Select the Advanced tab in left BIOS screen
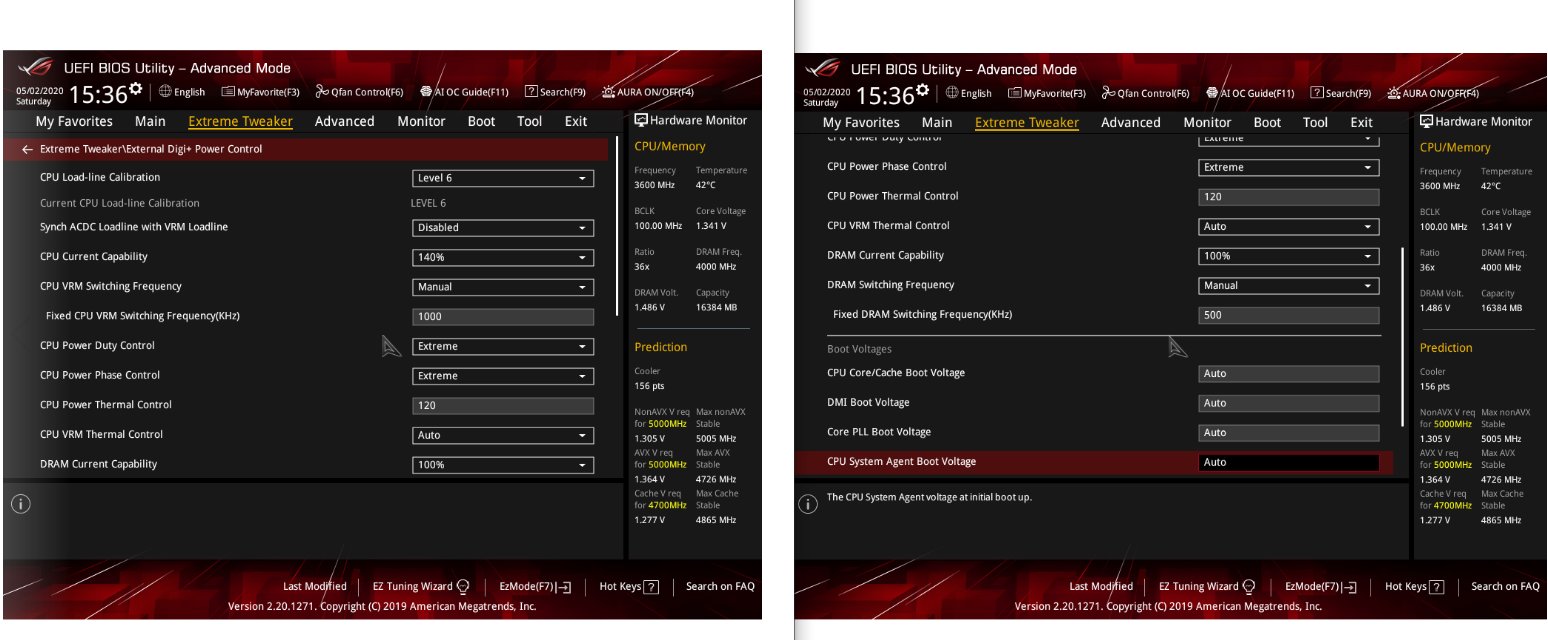 click(344, 121)
